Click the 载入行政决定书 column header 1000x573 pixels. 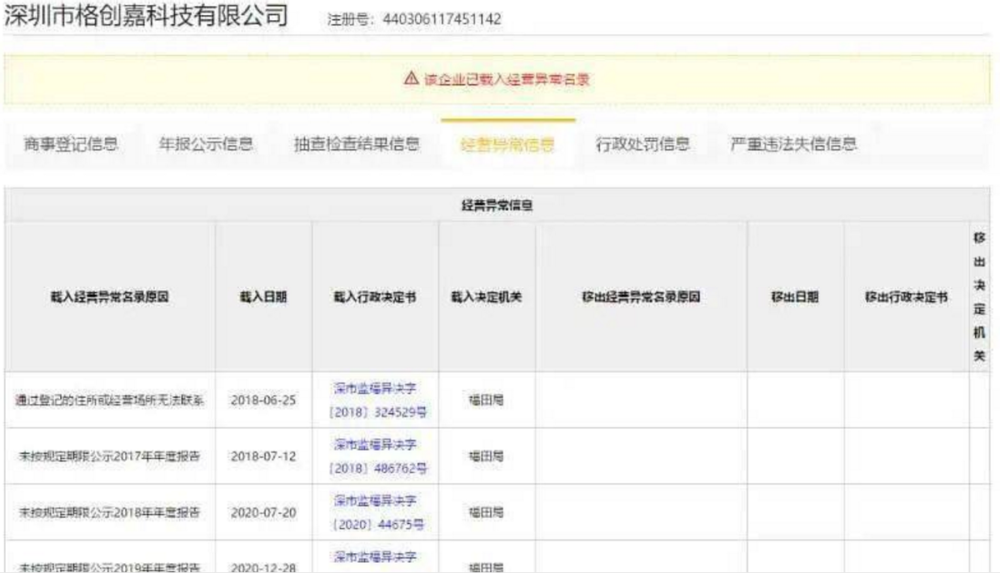[375, 297]
